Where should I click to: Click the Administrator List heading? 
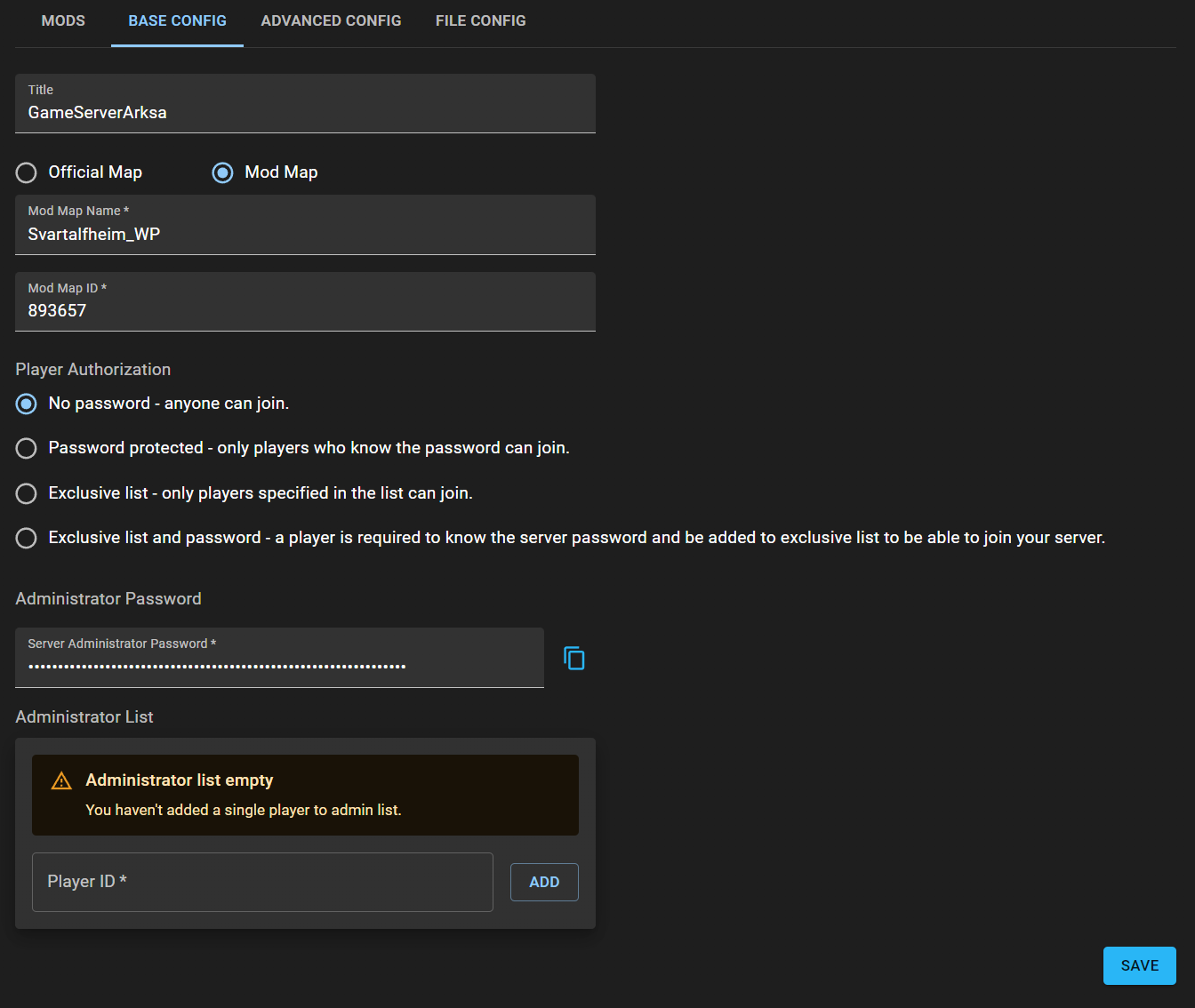click(84, 716)
